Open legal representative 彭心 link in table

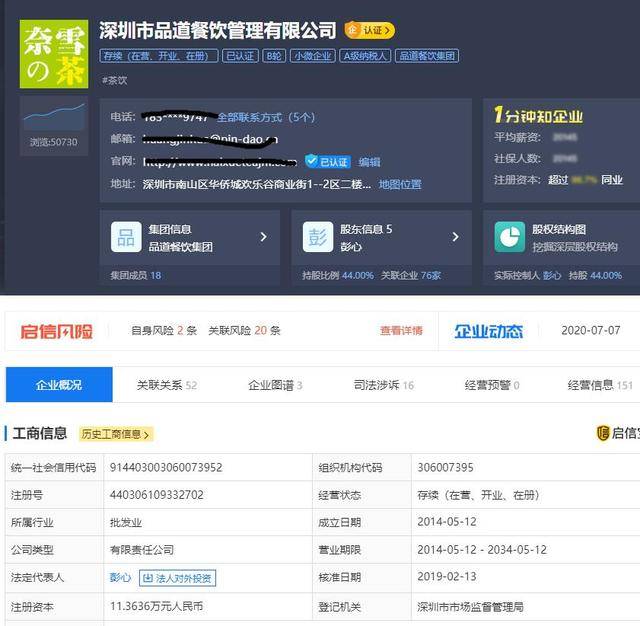(120, 578)
